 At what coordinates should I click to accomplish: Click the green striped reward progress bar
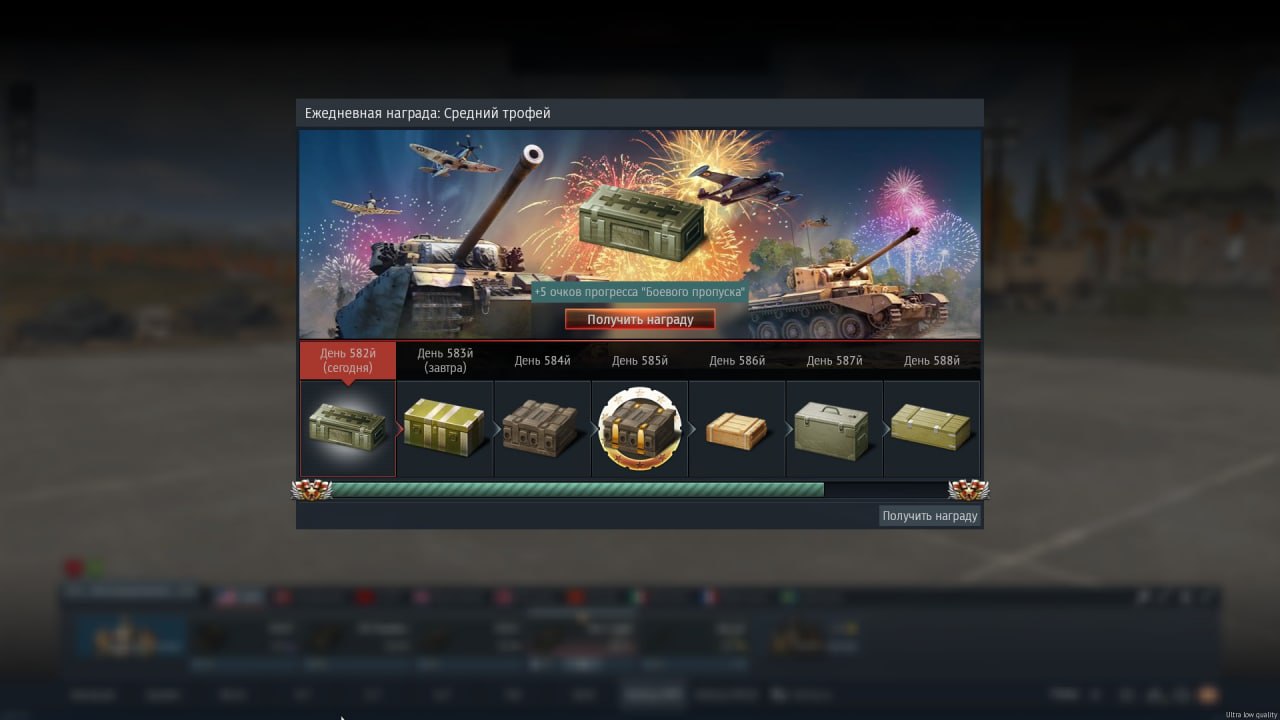(577, 490)
